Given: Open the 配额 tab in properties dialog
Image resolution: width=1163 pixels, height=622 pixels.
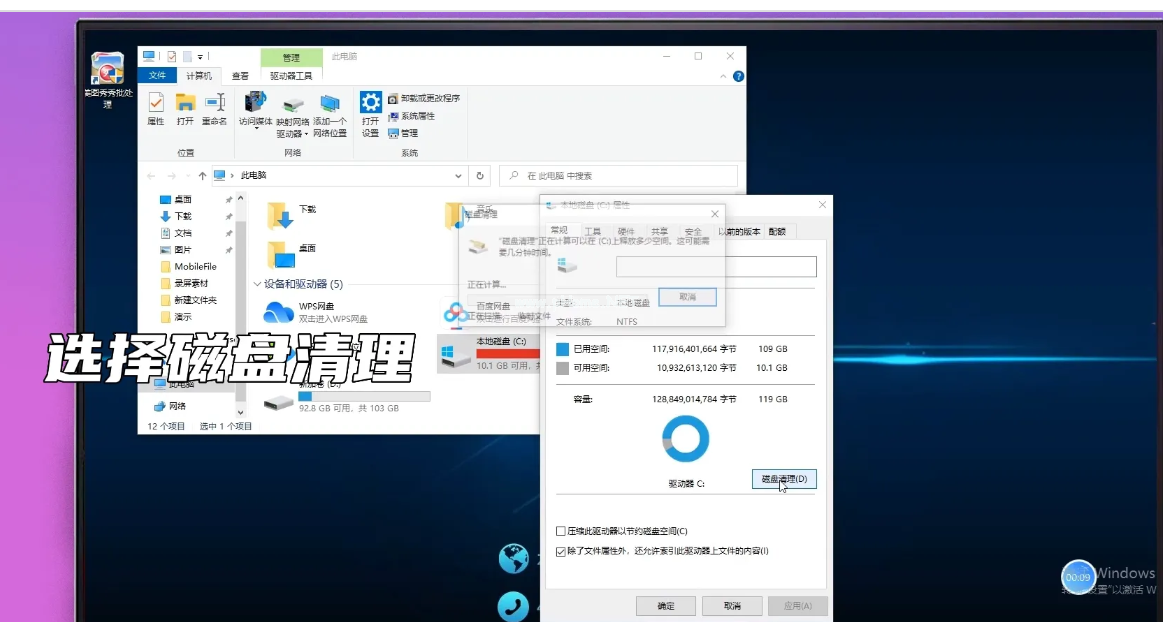Looking at the screenshot, I should point(777,231).
